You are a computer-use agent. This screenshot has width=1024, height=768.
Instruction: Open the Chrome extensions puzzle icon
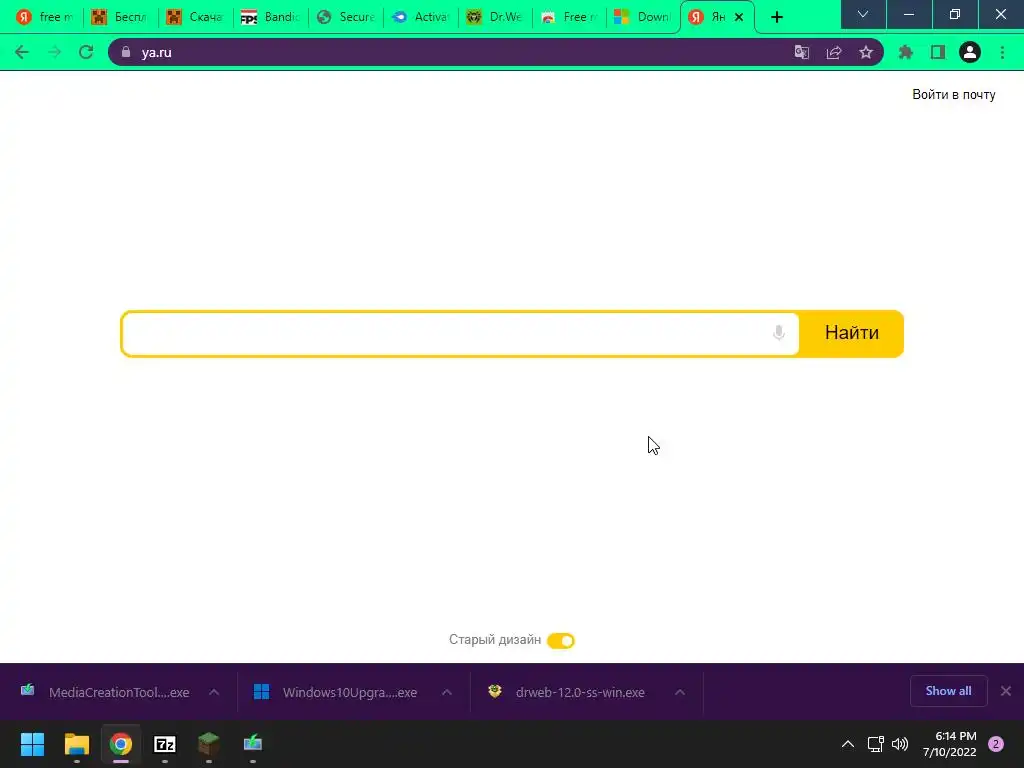tap(906, 52)
